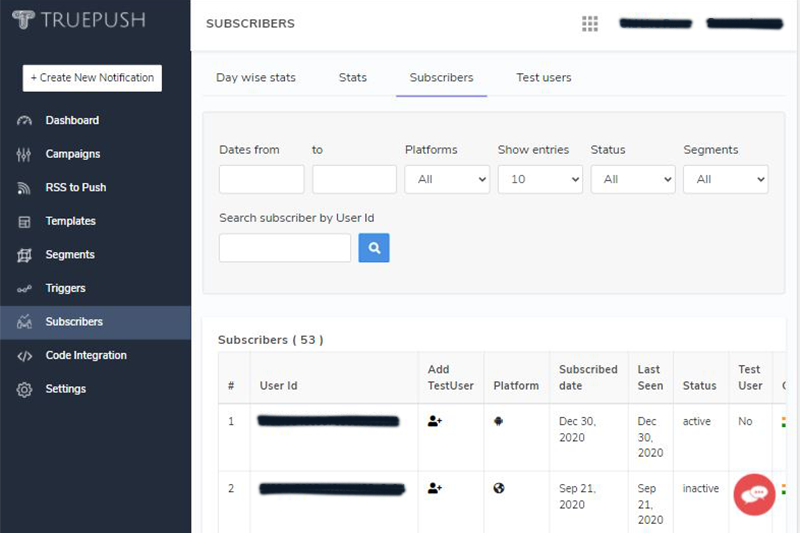
Task: Click the Code Integration brackets icon
Action: pos(24,356)
